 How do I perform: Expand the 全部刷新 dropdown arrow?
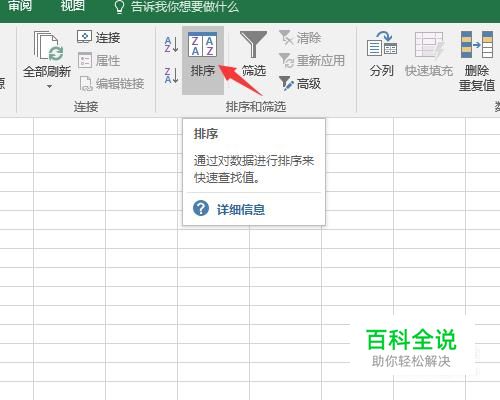49,87
